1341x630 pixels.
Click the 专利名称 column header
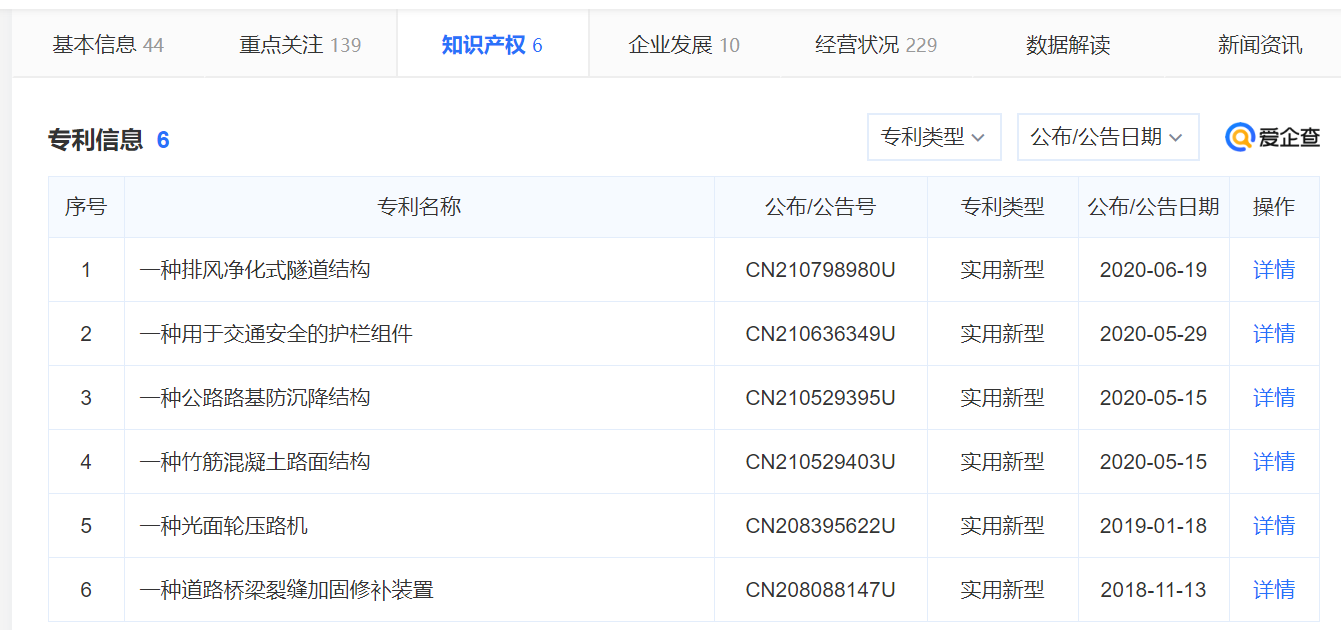coord(419,207)
